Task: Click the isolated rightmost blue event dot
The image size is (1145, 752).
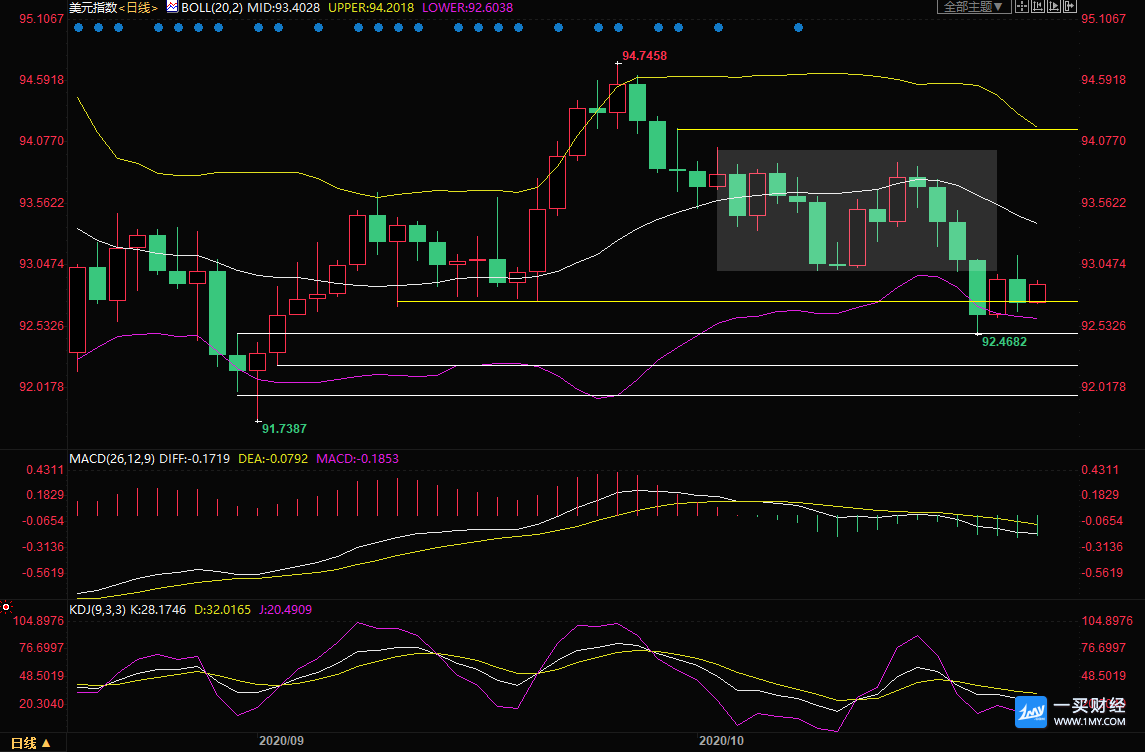Action: (798, 28)
